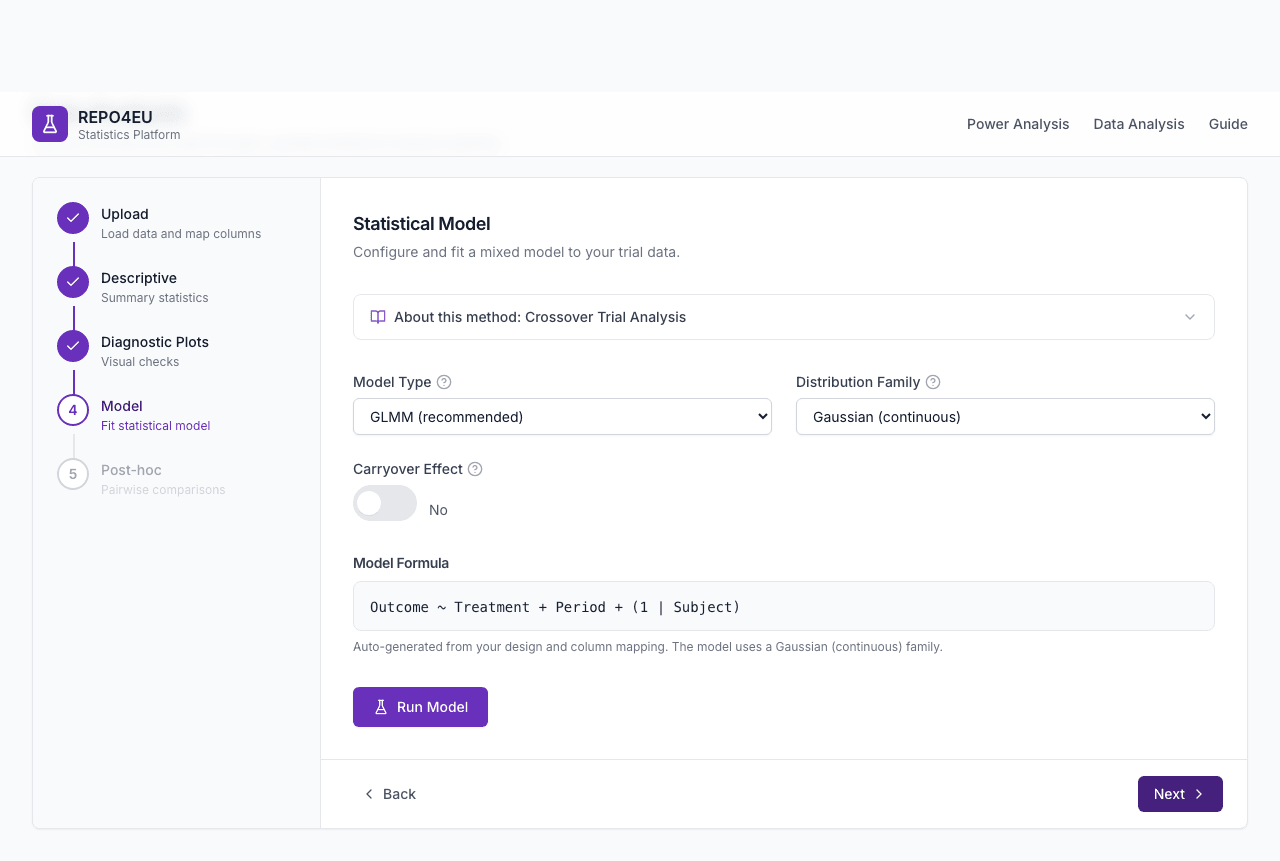
Task: Click 'Load data and map columns' text
Action: click(x=181, y=234)
